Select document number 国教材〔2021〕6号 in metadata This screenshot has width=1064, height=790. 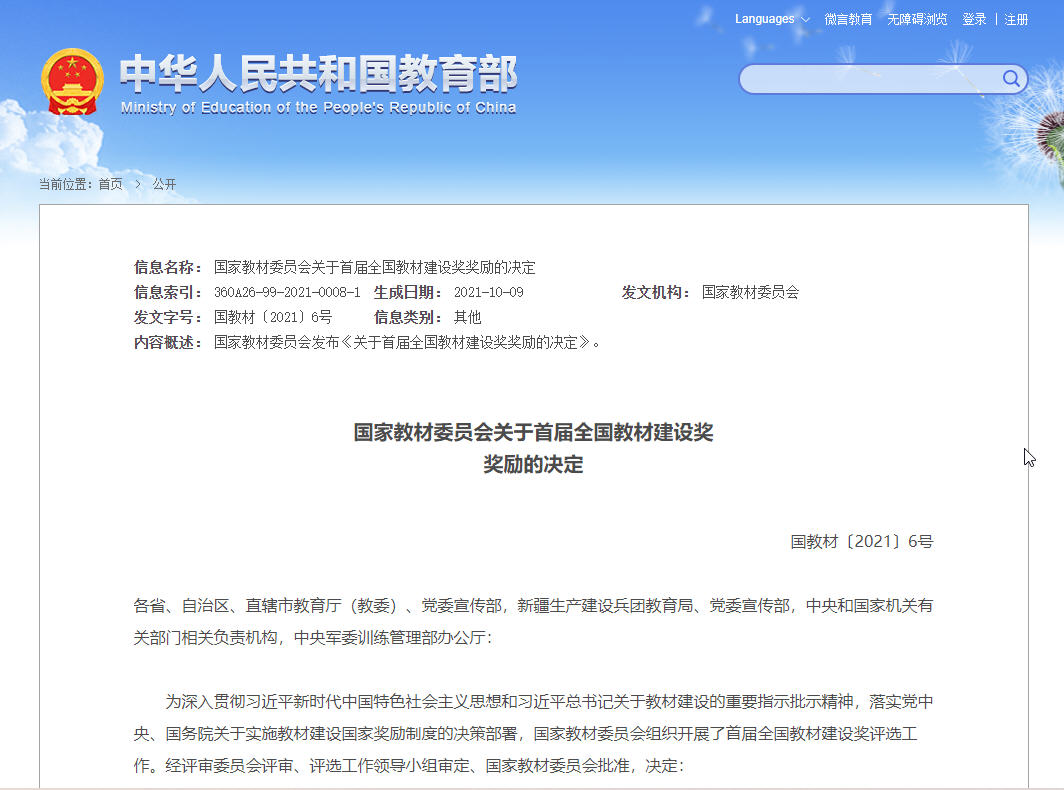coord(273,317)
